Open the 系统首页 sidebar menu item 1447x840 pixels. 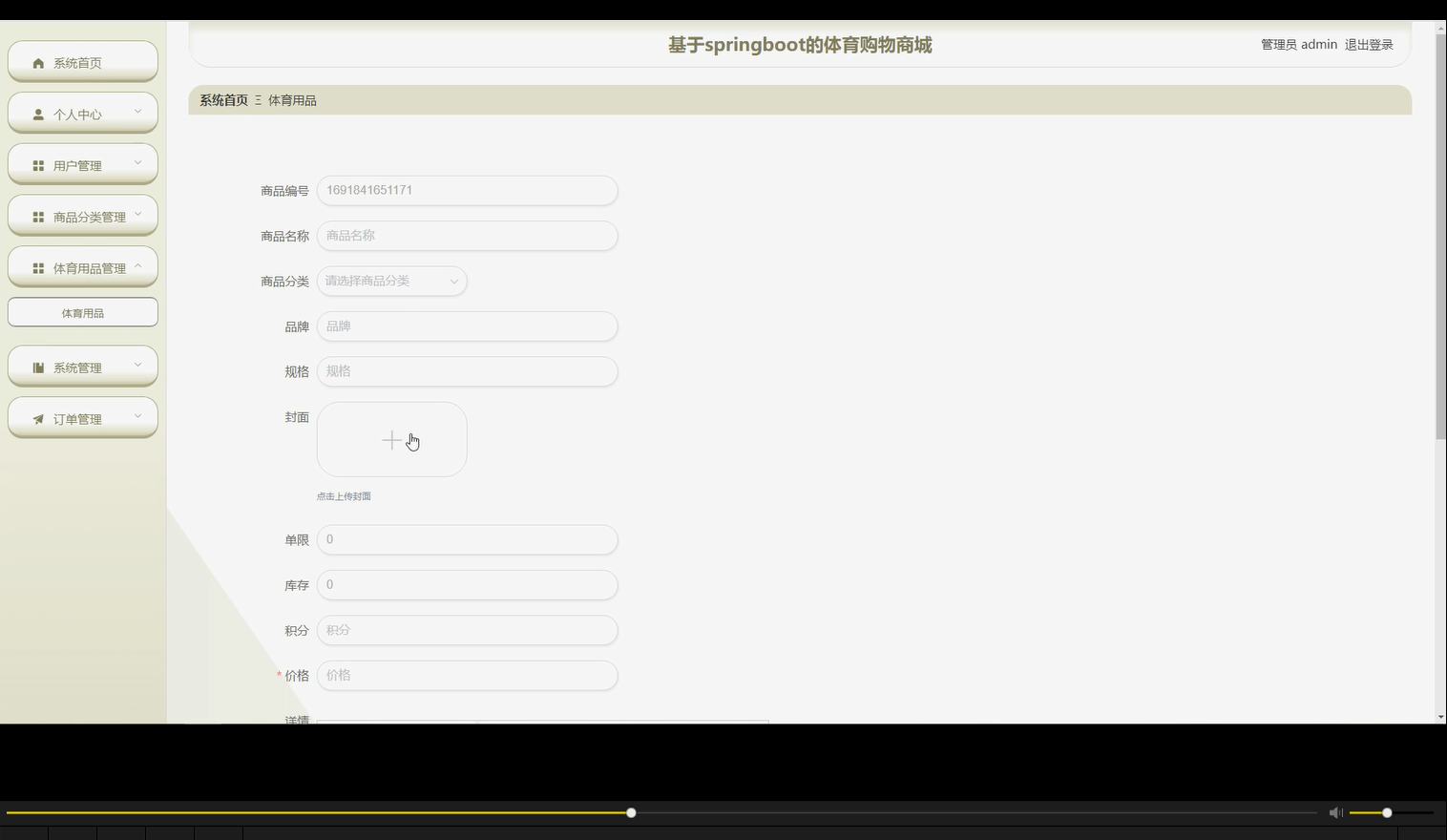83,62
